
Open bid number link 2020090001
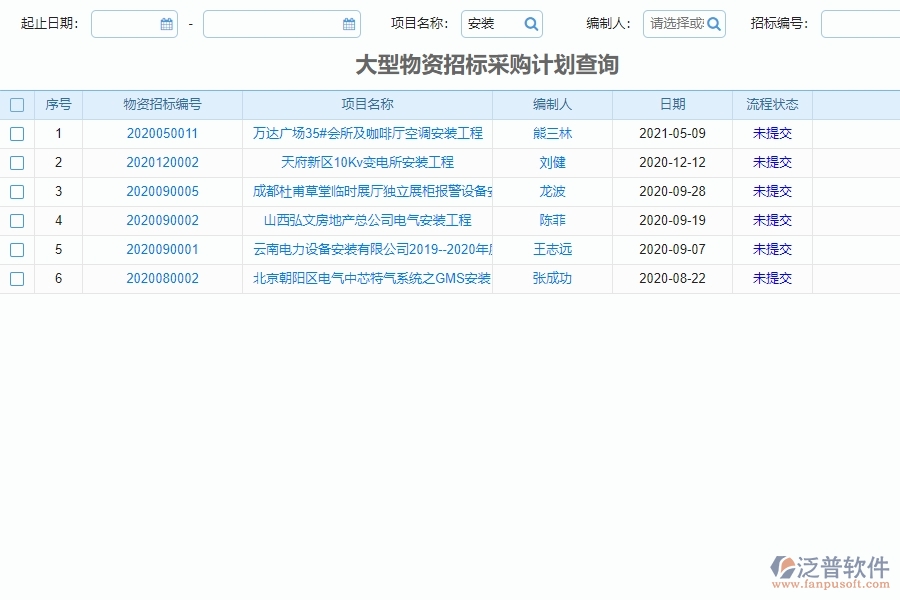coord(165,249)
